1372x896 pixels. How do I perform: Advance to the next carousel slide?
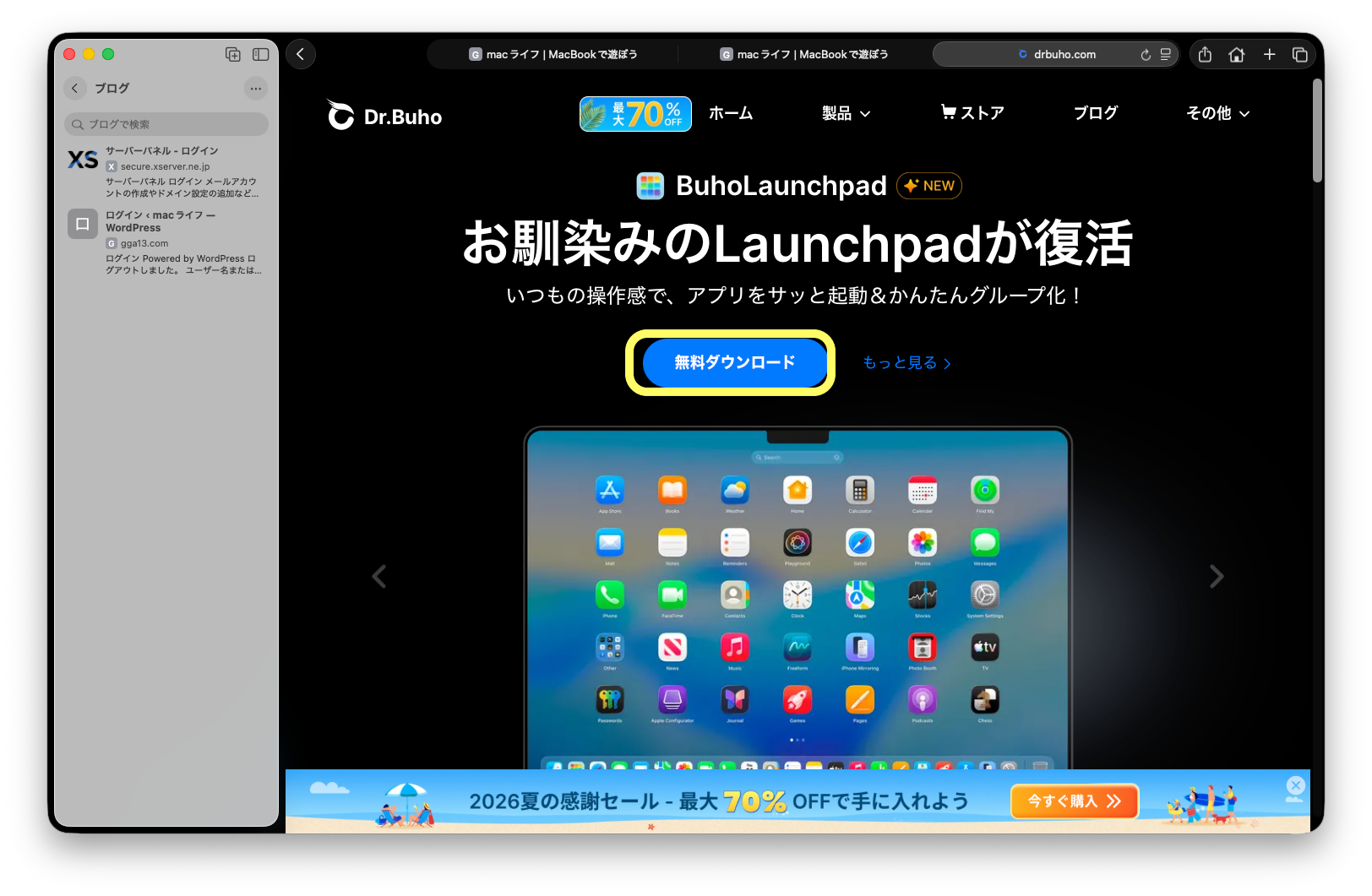pyautogui.click(x=1217, y=577)
